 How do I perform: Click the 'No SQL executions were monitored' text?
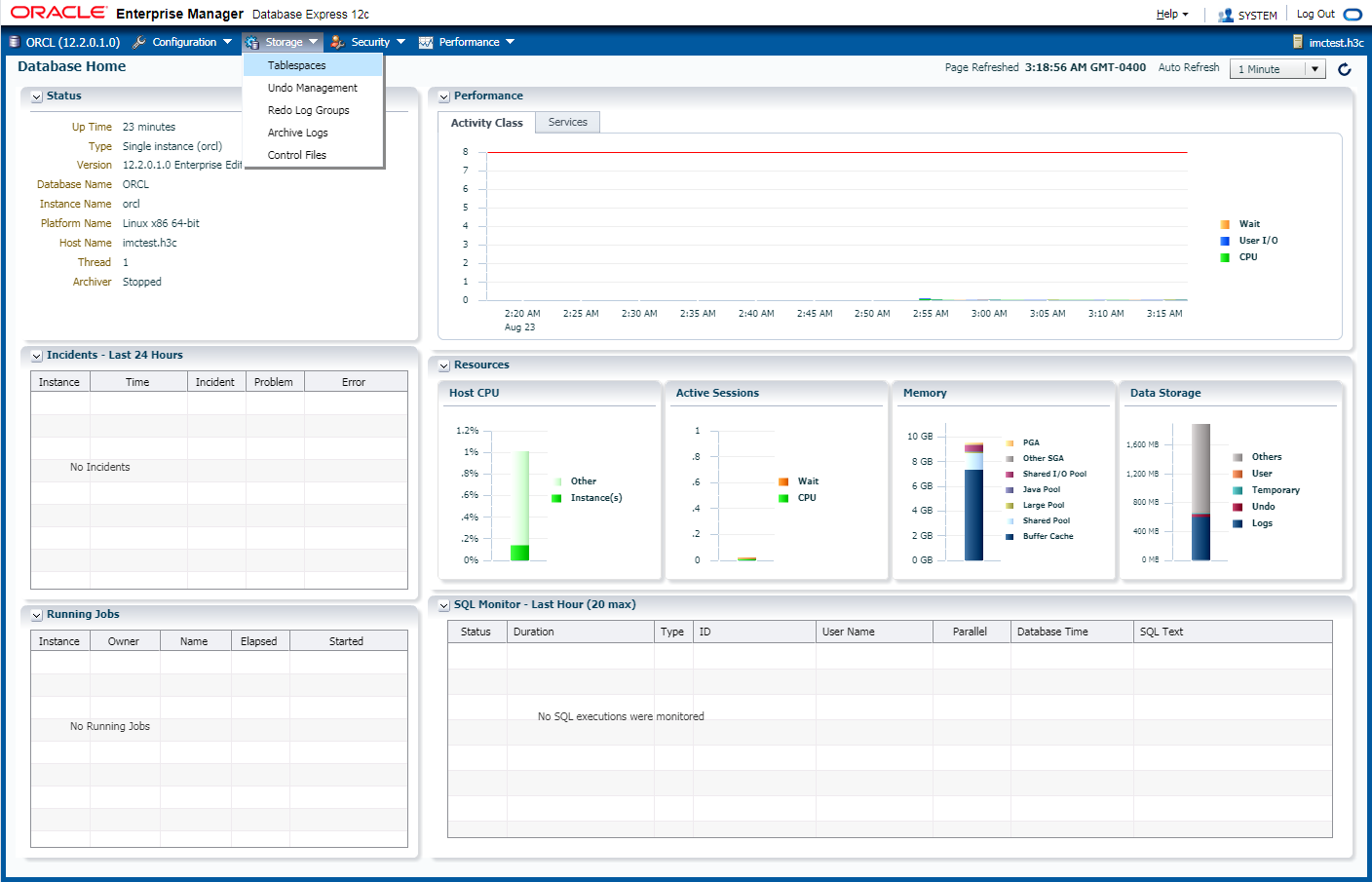click(621, 716)
